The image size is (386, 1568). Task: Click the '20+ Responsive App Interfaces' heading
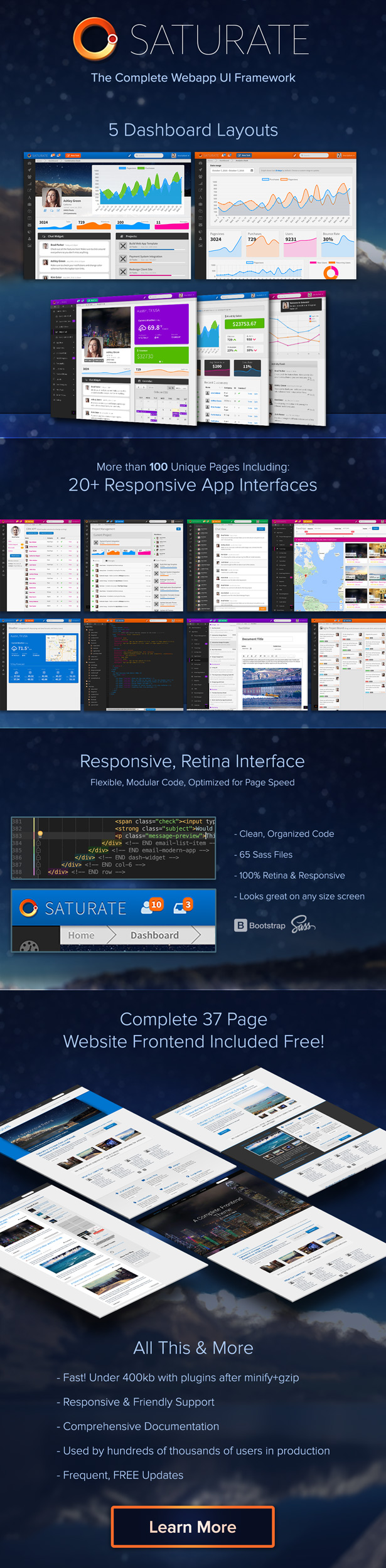(193, 485)
